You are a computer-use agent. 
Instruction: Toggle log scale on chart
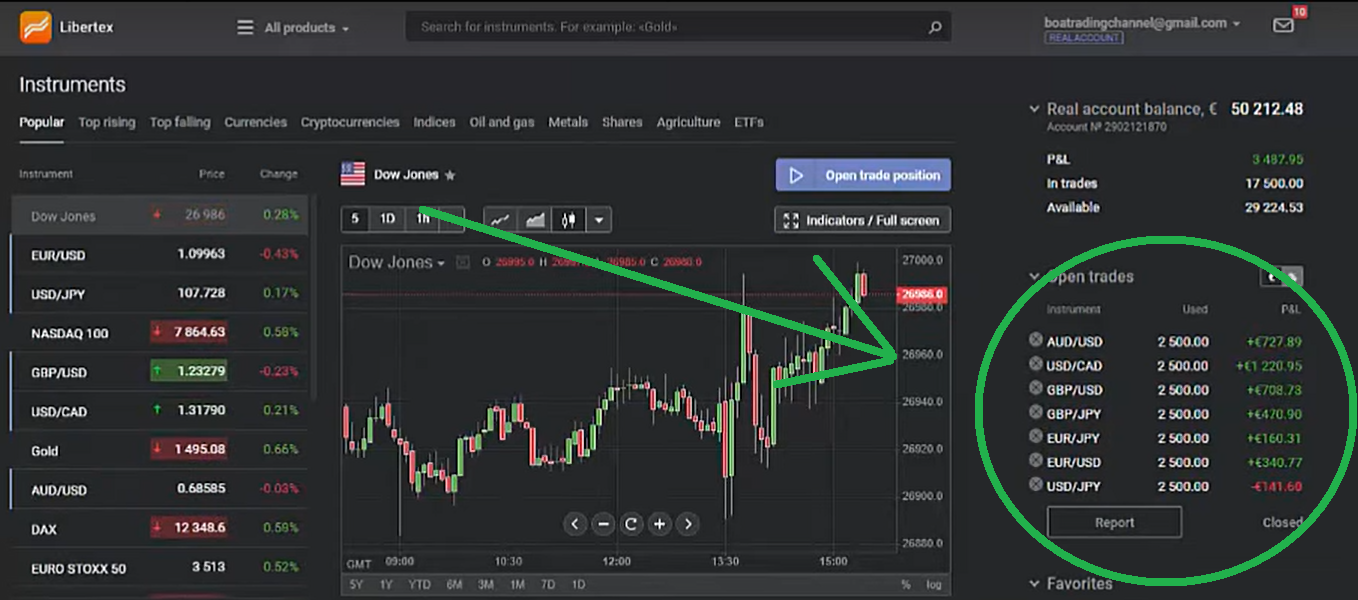coord(934,584)
